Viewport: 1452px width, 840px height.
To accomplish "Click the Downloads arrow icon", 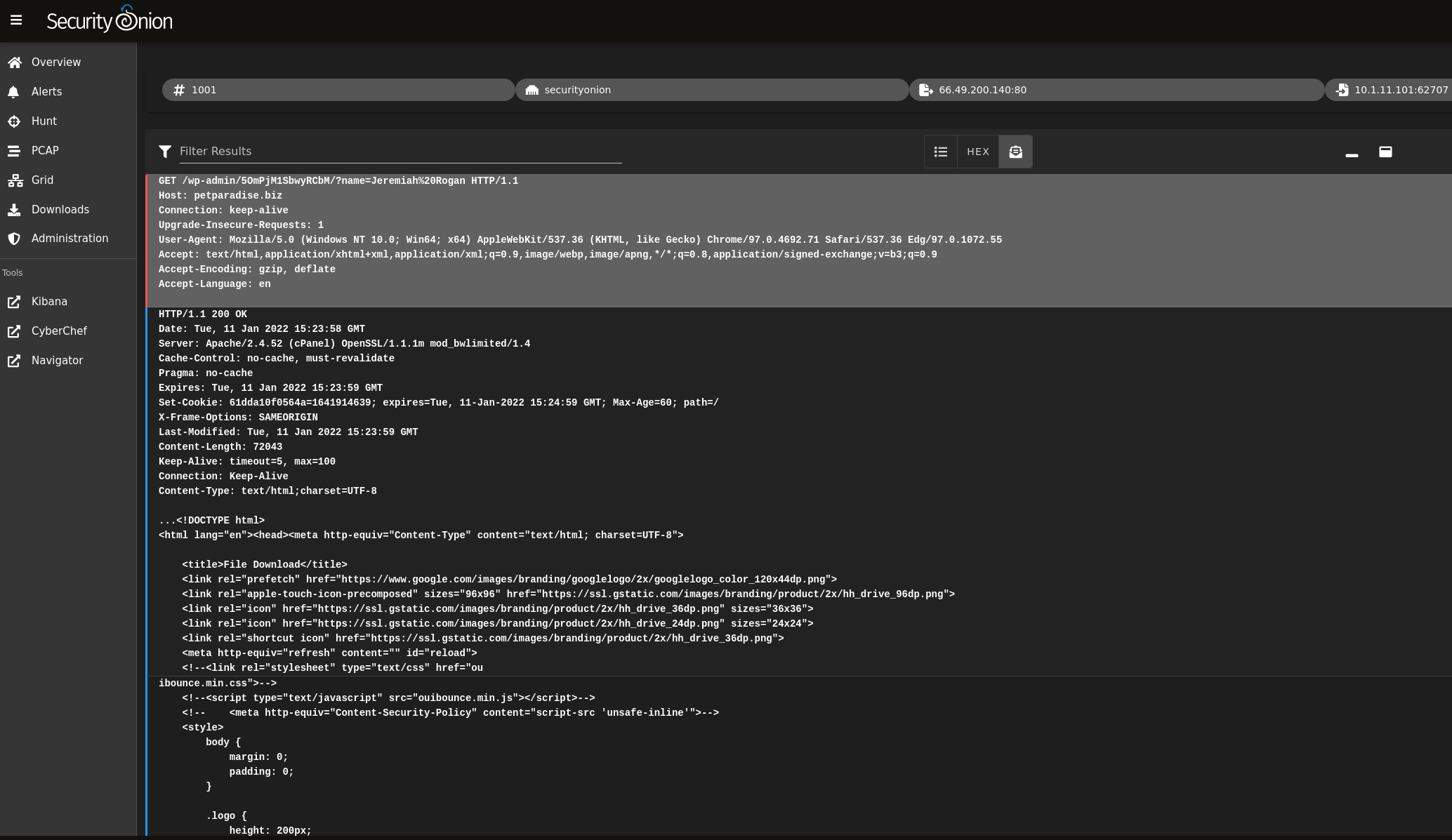I will (14, 210).
